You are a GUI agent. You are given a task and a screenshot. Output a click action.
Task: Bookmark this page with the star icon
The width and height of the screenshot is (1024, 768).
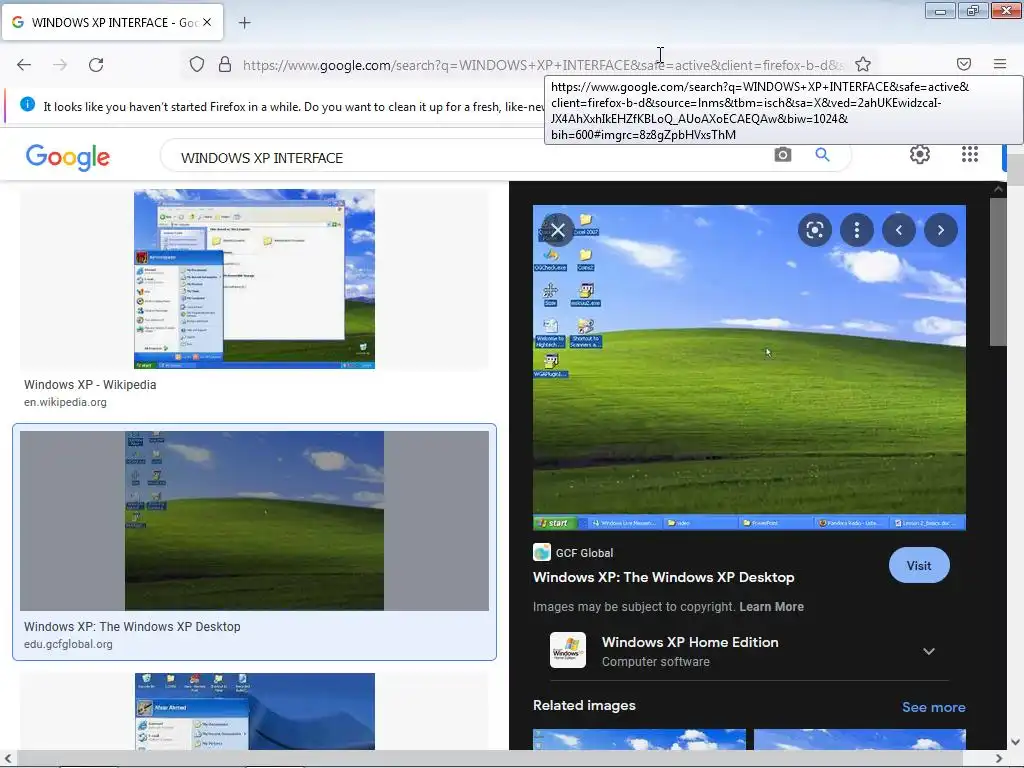tap(863, 64)
